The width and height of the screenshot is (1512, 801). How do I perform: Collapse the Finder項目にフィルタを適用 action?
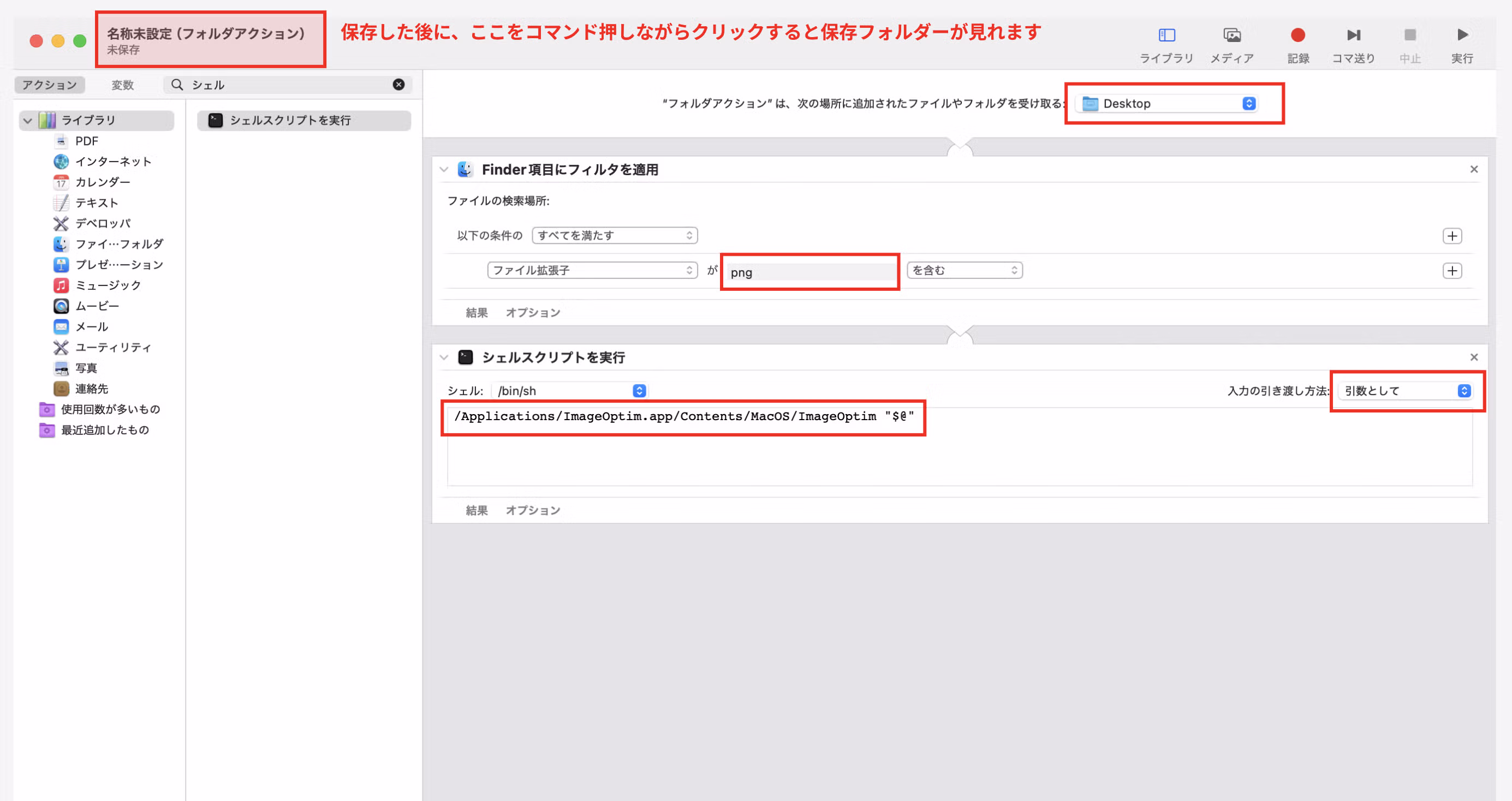tap(444, 170)
